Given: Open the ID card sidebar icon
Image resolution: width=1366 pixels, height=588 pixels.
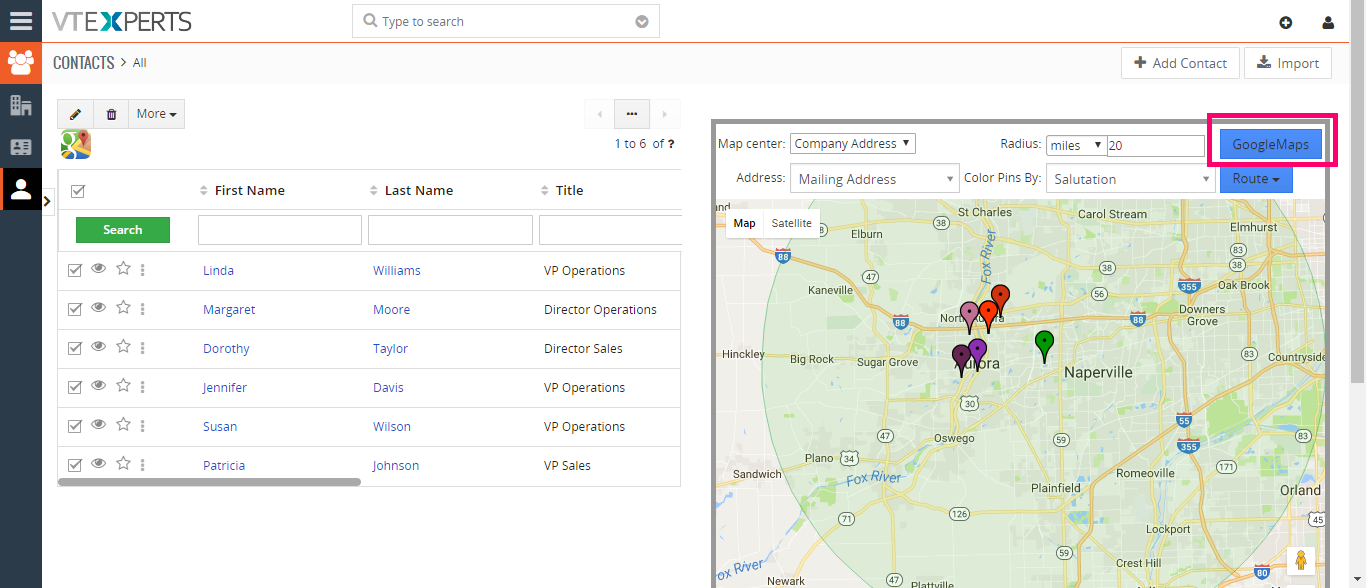Looking at the screenshot, I should click(x=21, y=147).
